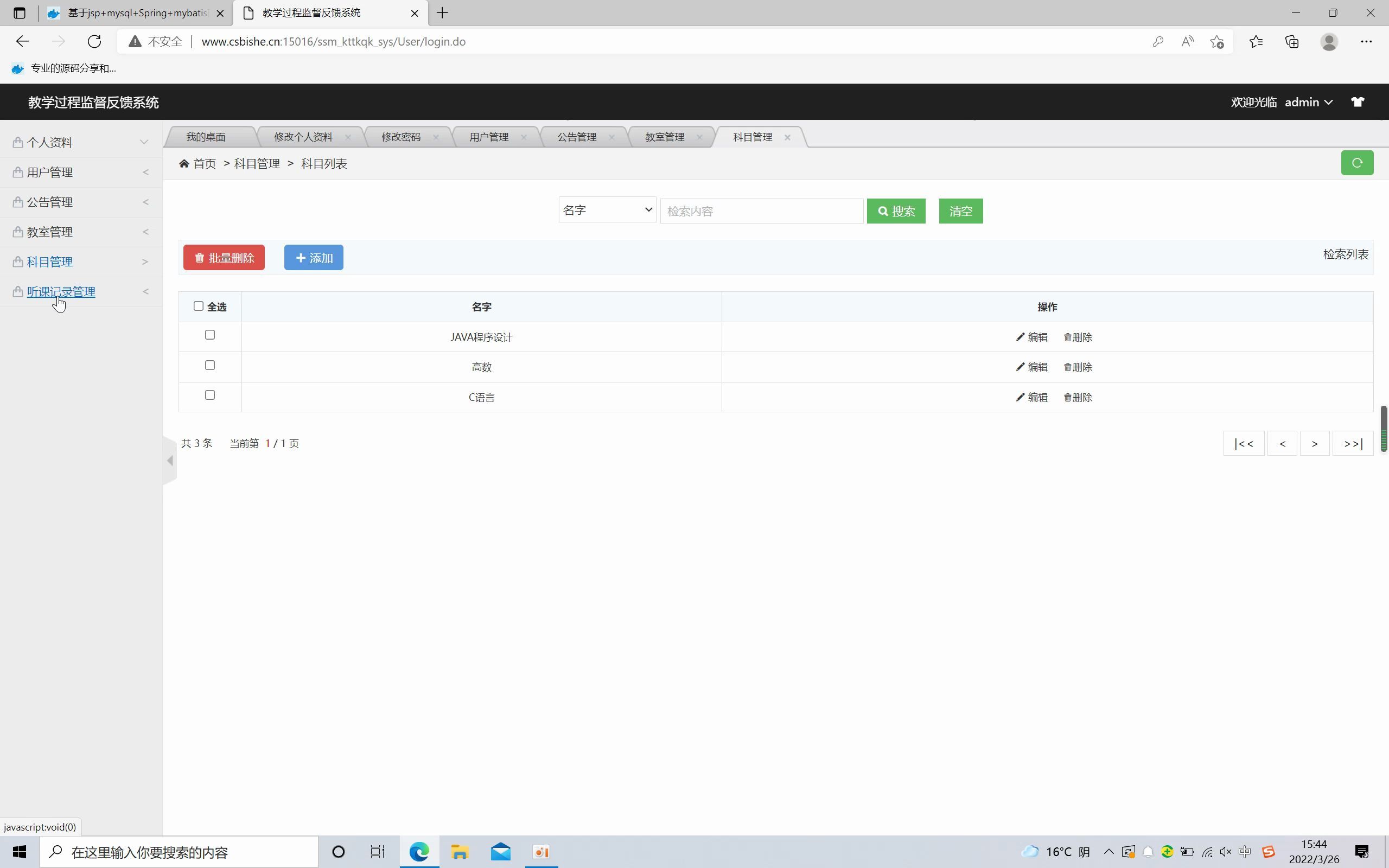The image size is (1389, 868).
Task: Open the skin t-shirt icon in header
Action: click(x=1358, y=102)
